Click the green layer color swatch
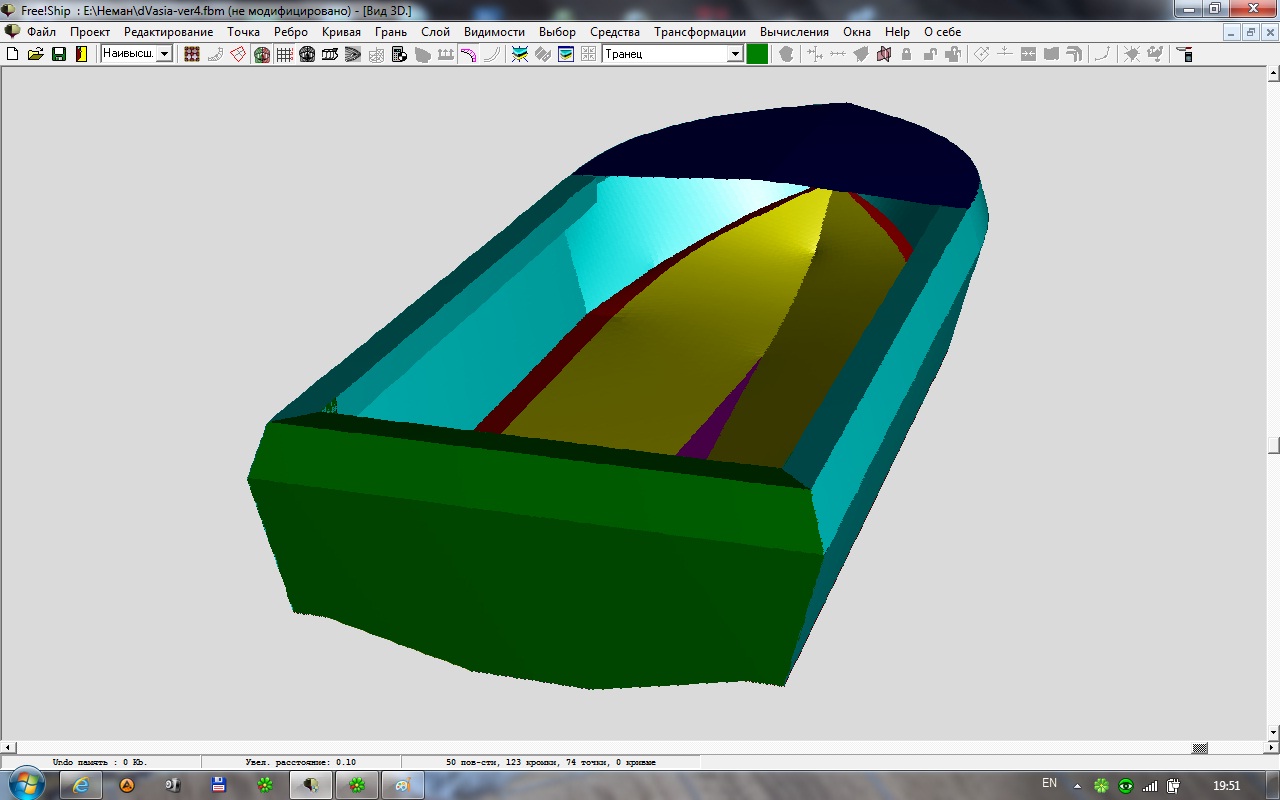Viewport: 1280px width, 800px height. (757, 54)
